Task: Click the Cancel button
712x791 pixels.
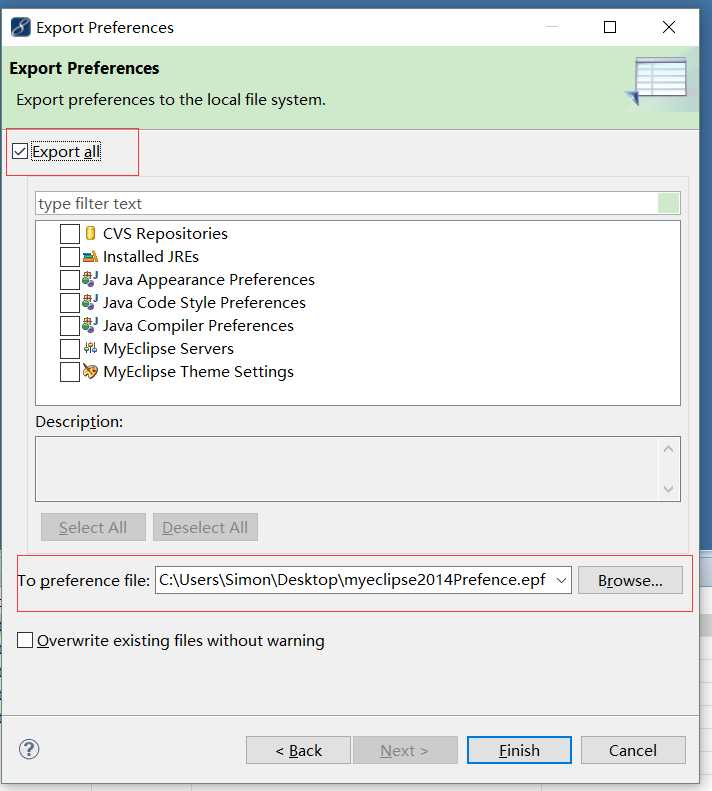Action: pos(633,750)
